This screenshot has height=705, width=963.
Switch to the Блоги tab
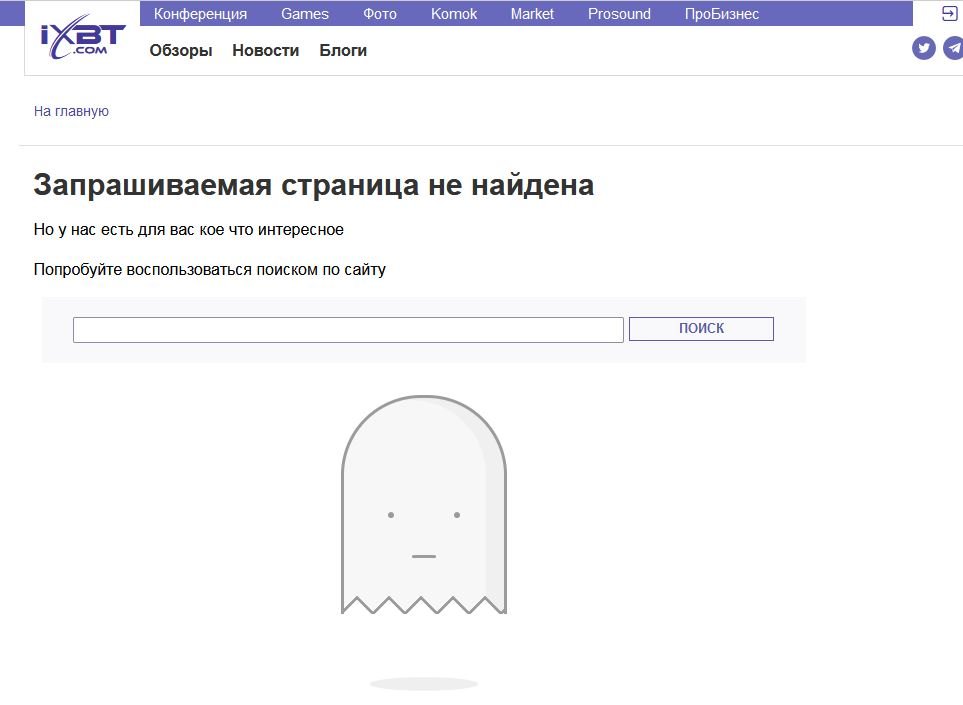coord(343,51)
